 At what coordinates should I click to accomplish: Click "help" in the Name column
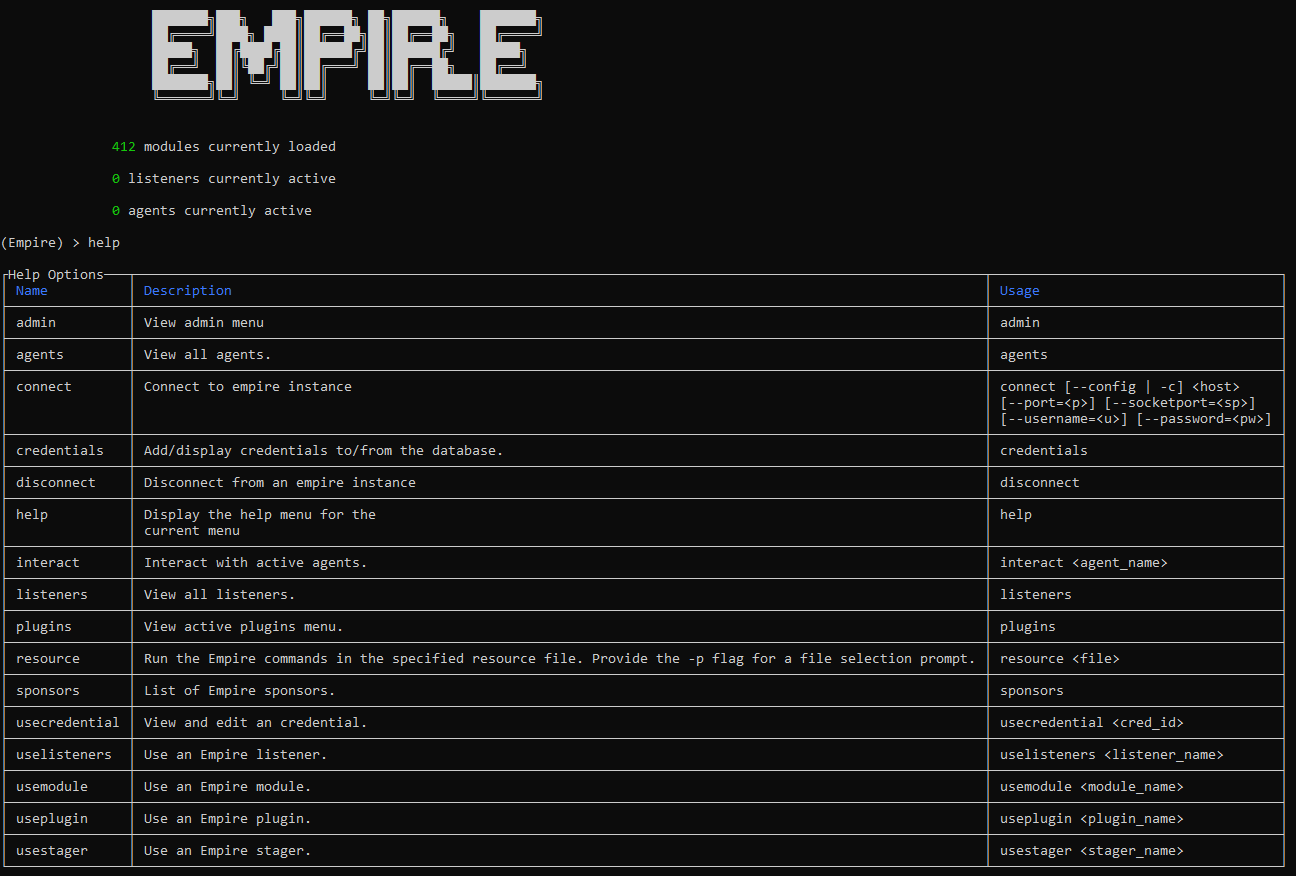click(32, 515)
